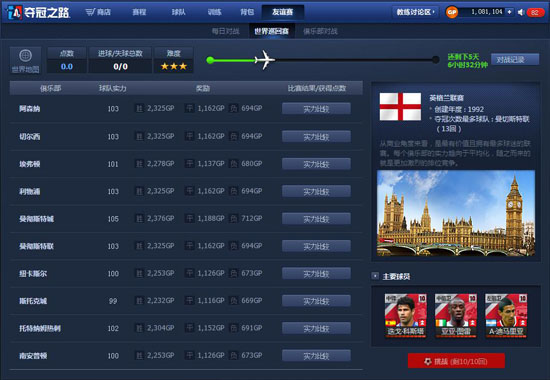Collapse the 主要球员 section

[375, 276]
